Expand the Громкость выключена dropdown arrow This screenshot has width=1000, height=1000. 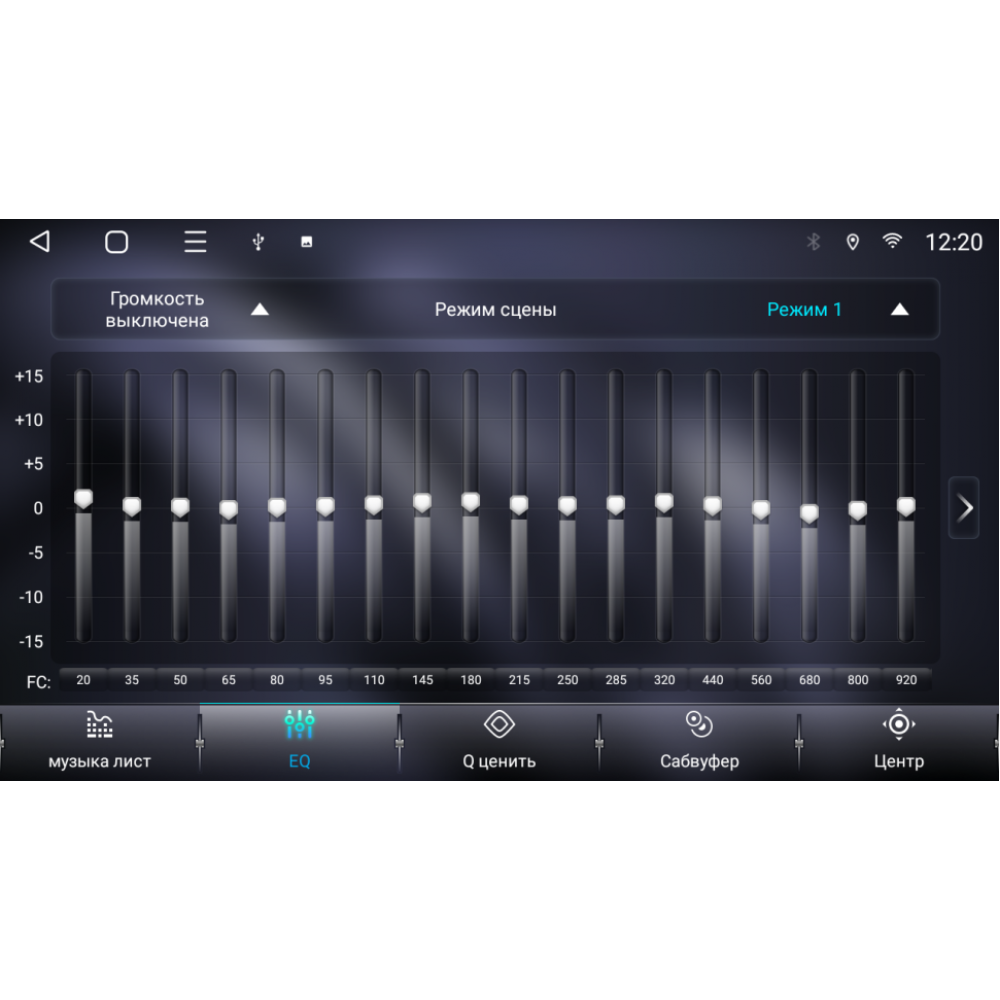click(260, 309)
